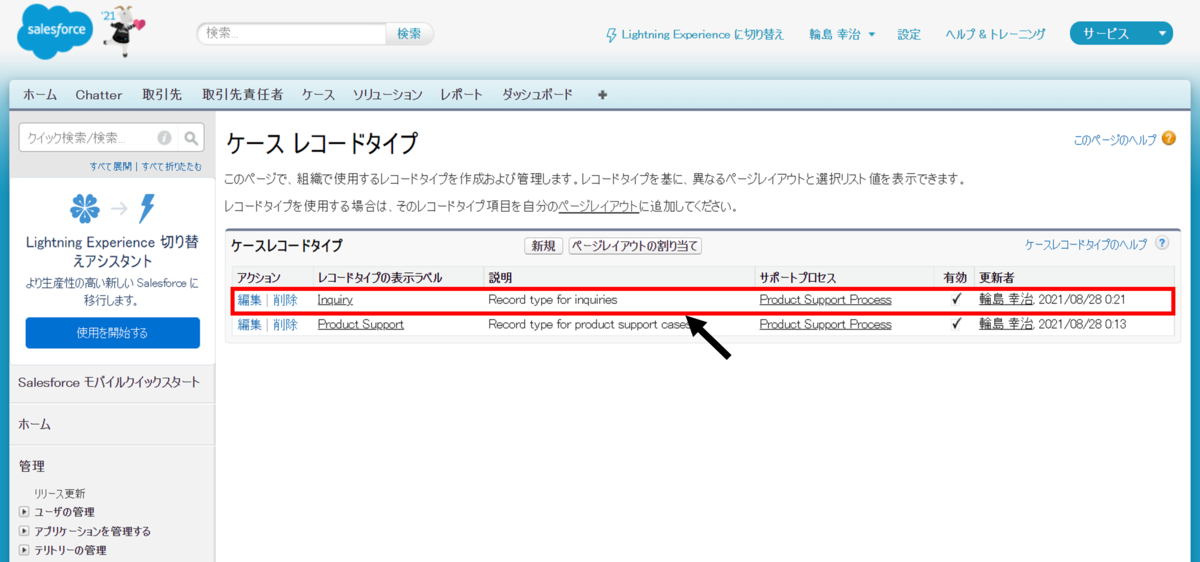1200x562 pixels.
Task: Expand アプリケーションを管理する tree node
Action: [24, 531]
